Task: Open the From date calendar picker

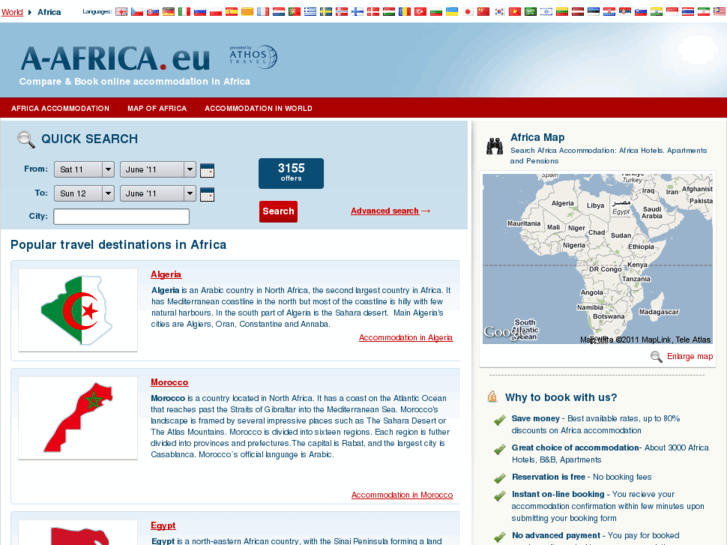Action: [207, 170]
